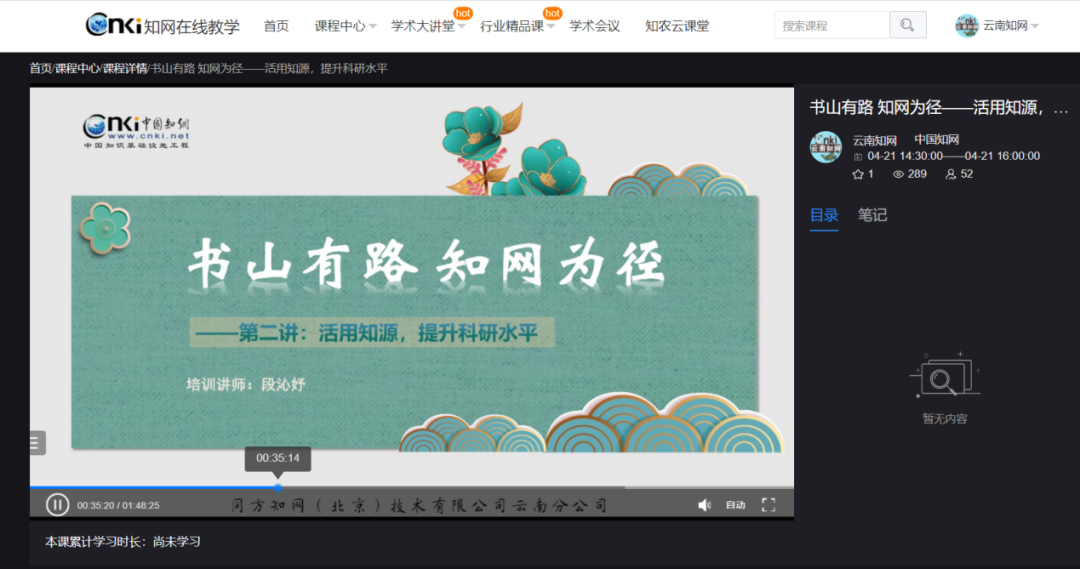1080x569 pixels.
Task: Expand the 学术大讲堂 dropdown menu
Action: (428, 26)
